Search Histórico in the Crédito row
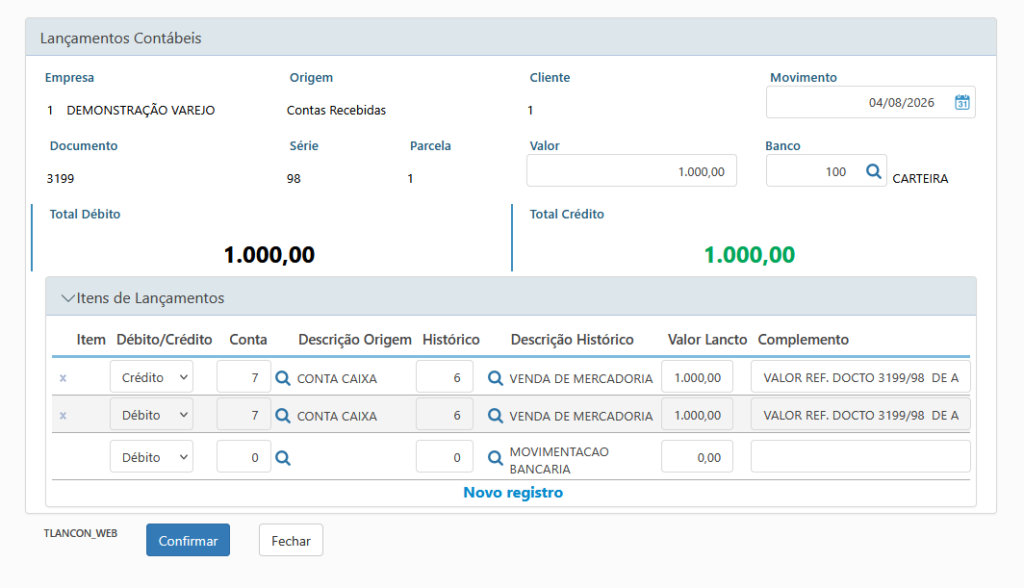The width and height of the screenshot is (1024, 588). coord(496,378)
